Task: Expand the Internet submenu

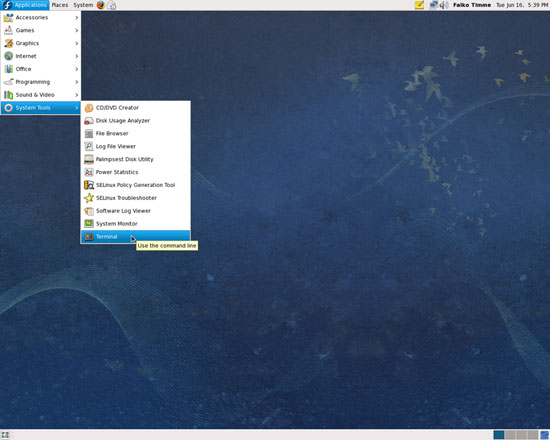Action: (x=41, y=56)
